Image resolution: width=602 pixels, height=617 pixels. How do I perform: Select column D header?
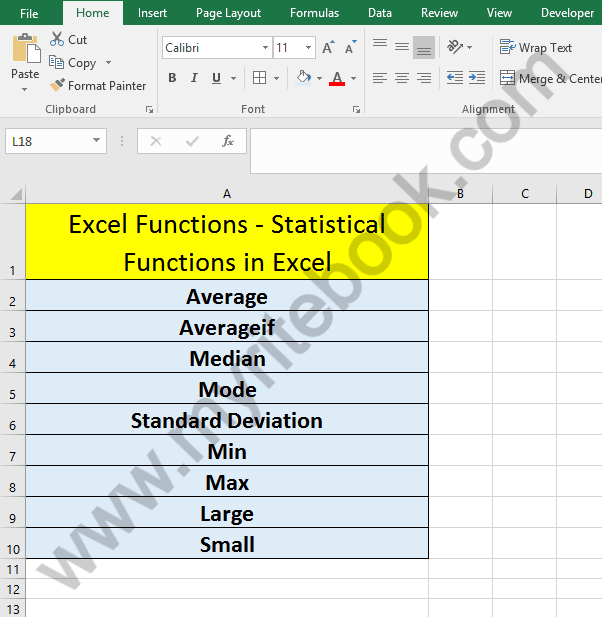pos(580,194)
